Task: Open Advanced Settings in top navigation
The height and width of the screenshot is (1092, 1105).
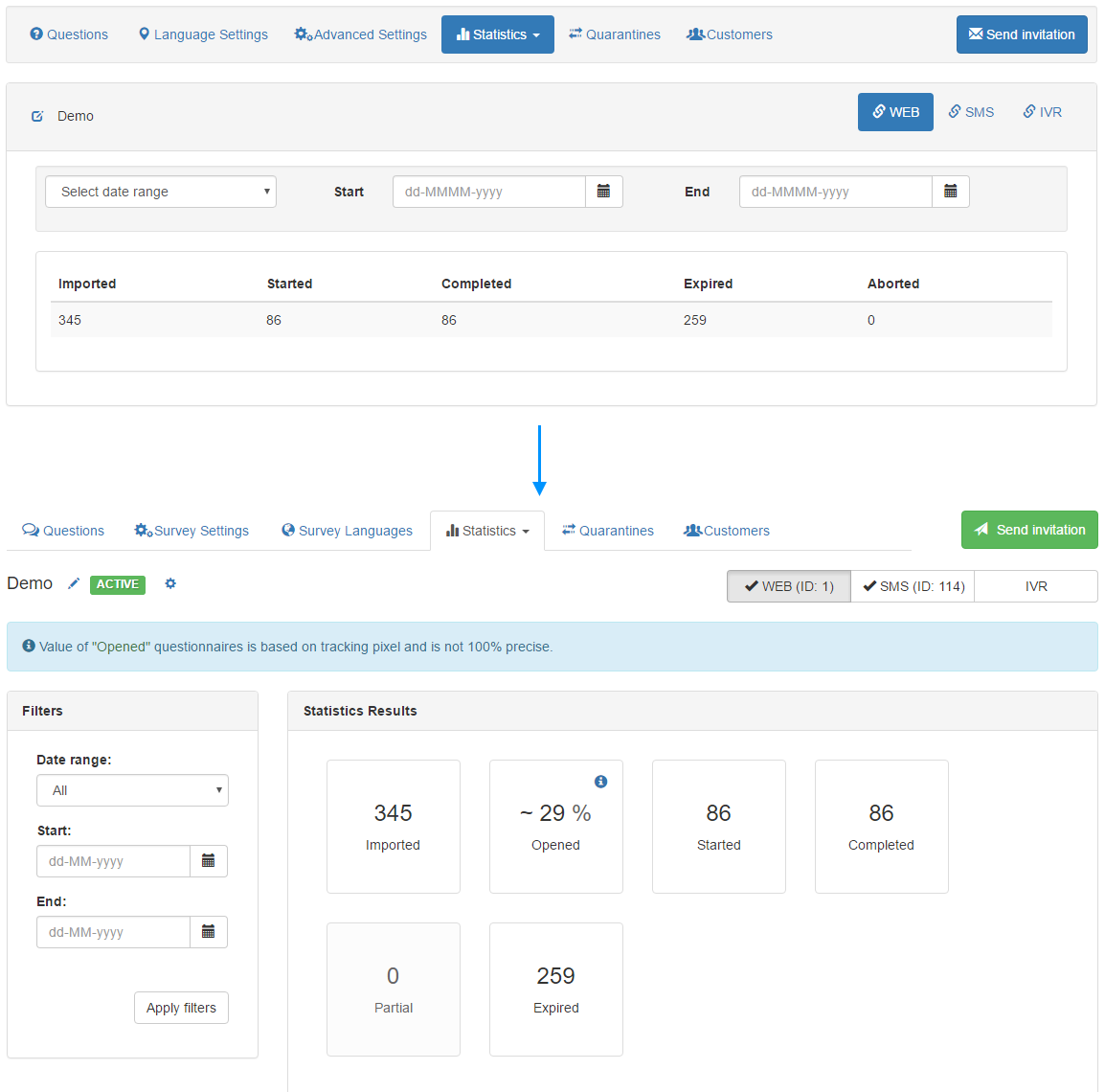Action: click(x=360, y=34)
